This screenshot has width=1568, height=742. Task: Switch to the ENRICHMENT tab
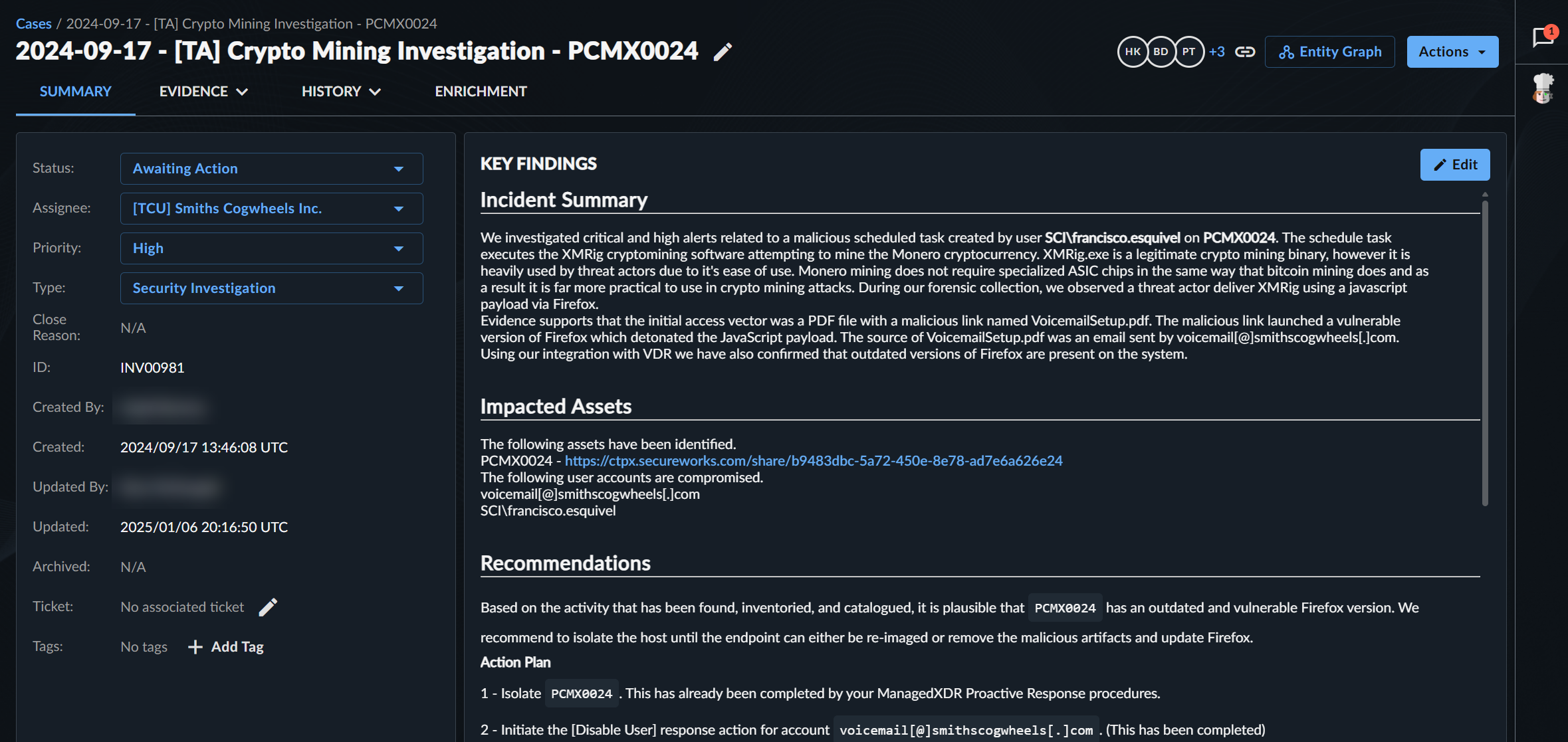point(481,92)
